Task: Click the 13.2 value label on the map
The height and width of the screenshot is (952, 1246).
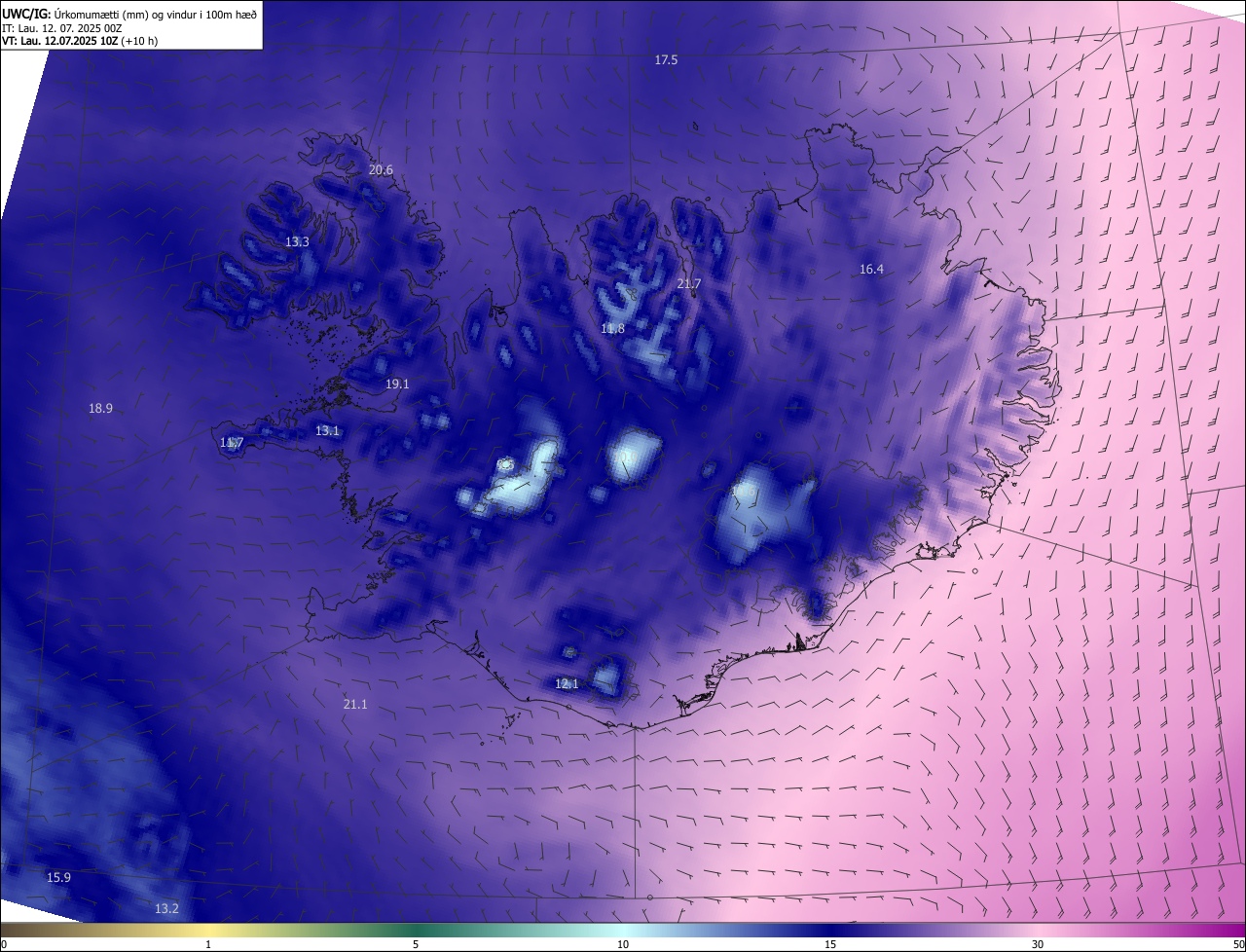Action: click(166, 909)
